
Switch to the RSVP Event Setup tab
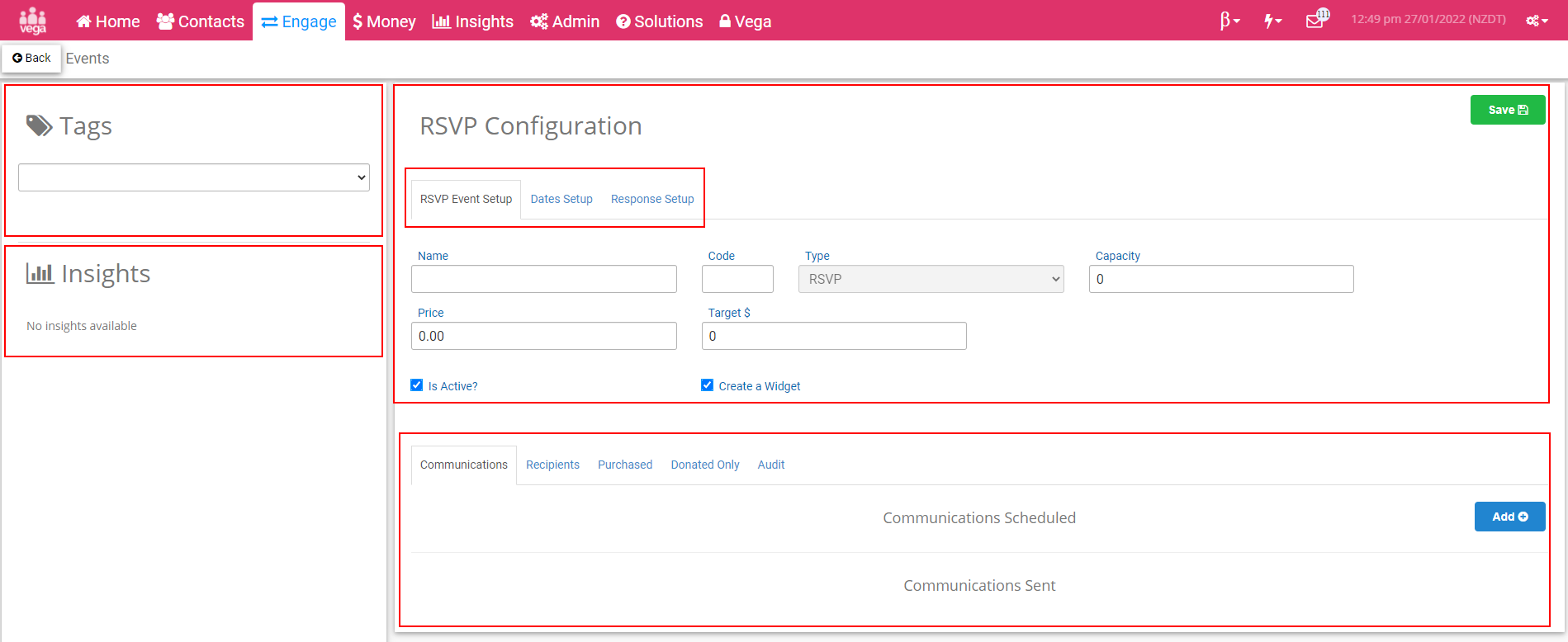(x=466, y=199)
